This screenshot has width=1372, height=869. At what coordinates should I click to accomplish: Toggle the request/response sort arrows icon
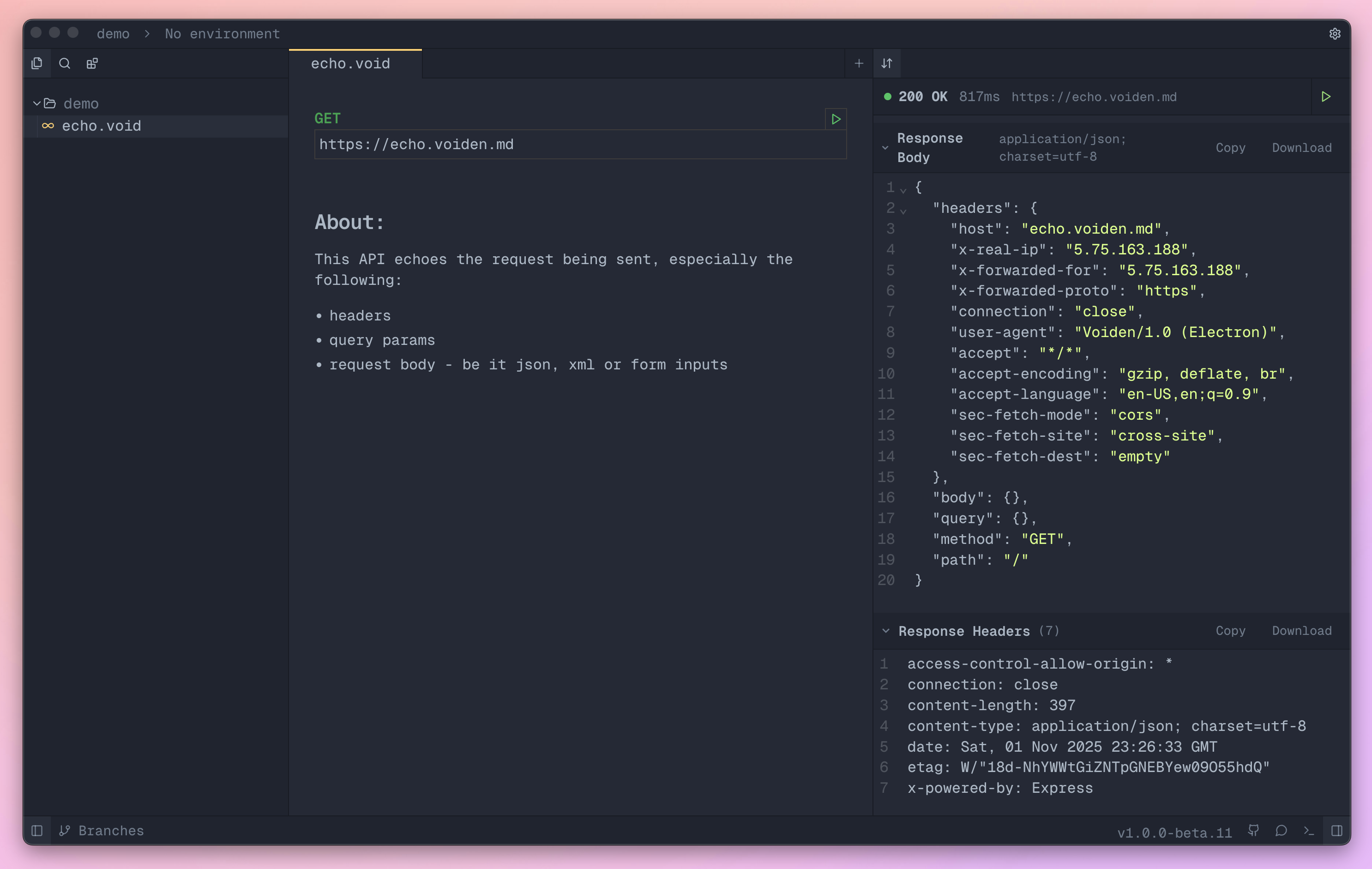tap(886, 63)
